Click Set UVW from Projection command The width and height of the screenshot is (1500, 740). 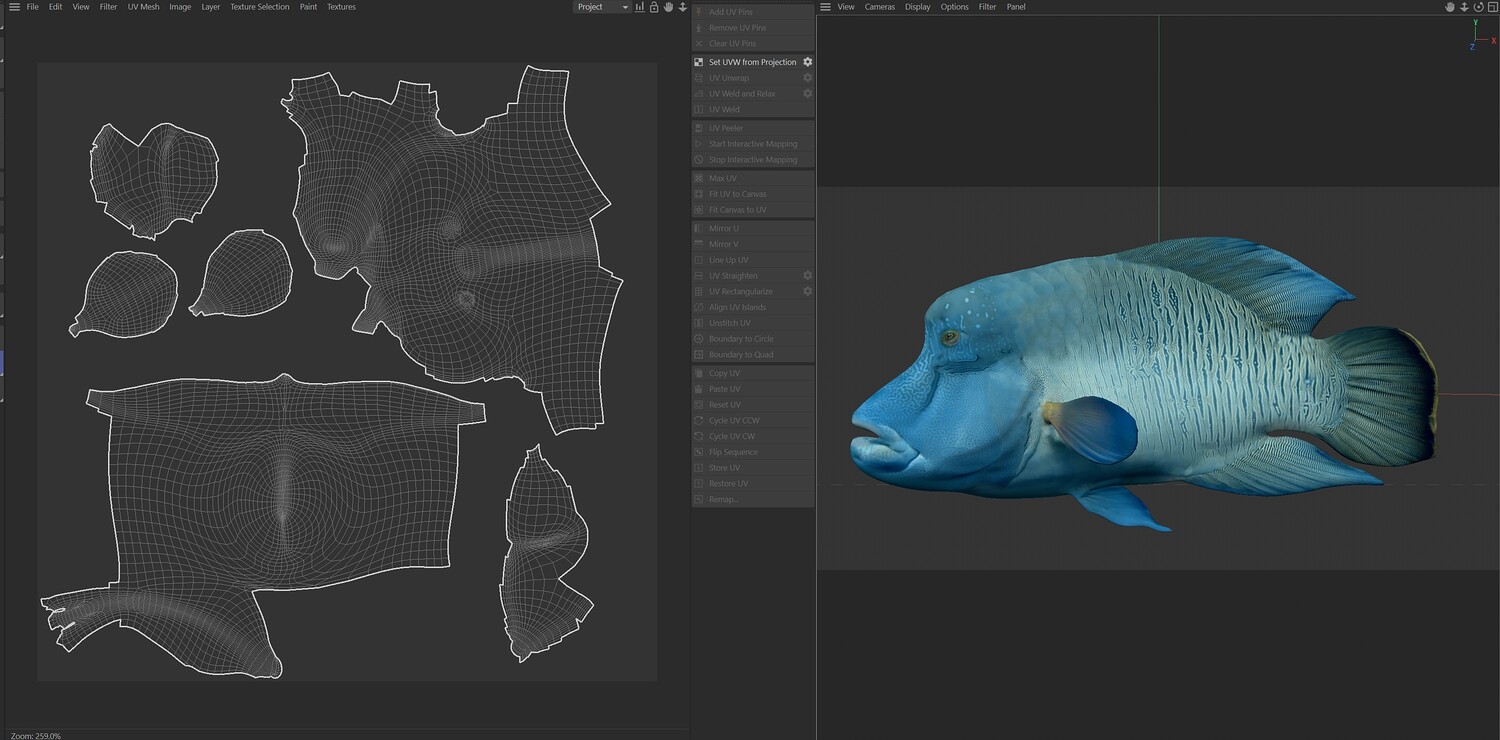(753, 62)
